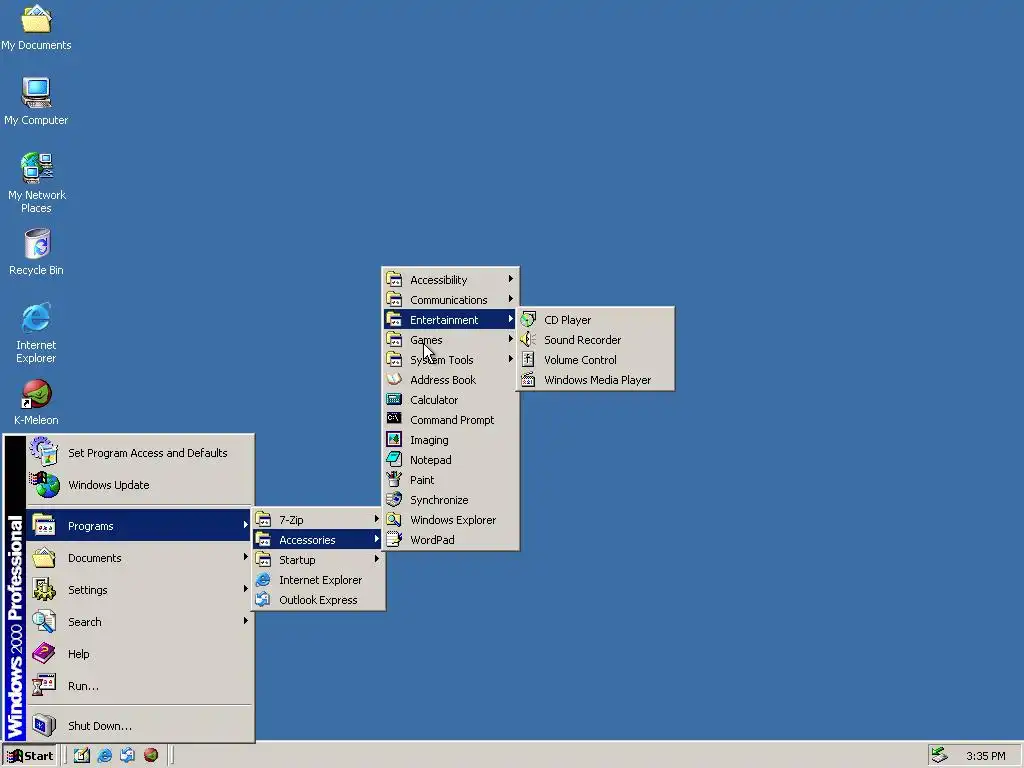Click Set Program Access and Defaults

point(139,453)
